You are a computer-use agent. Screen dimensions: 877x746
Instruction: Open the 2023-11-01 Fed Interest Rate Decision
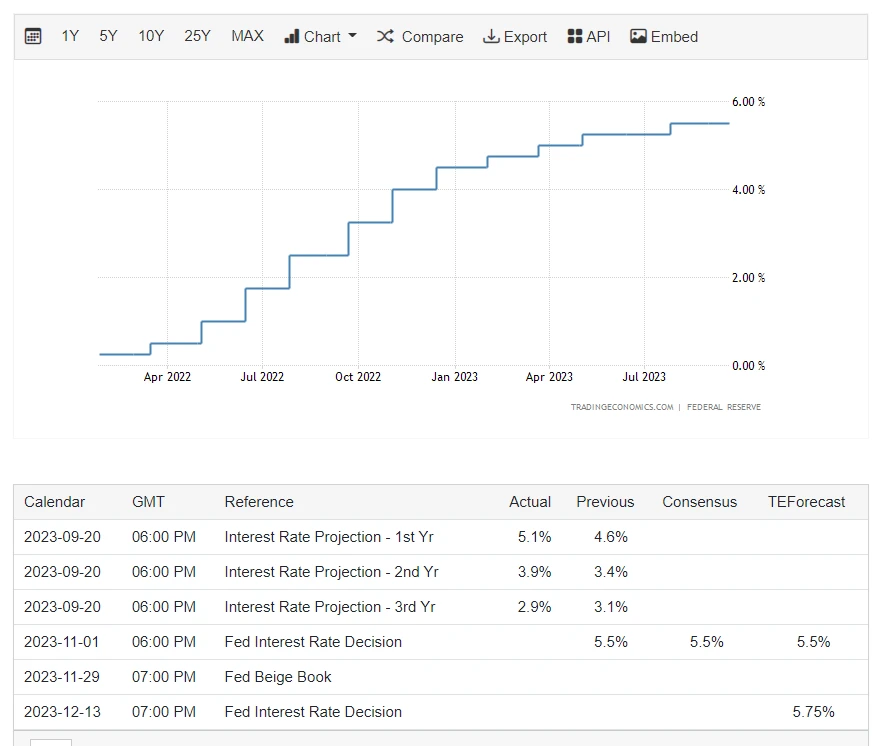[x=313, y=642]
